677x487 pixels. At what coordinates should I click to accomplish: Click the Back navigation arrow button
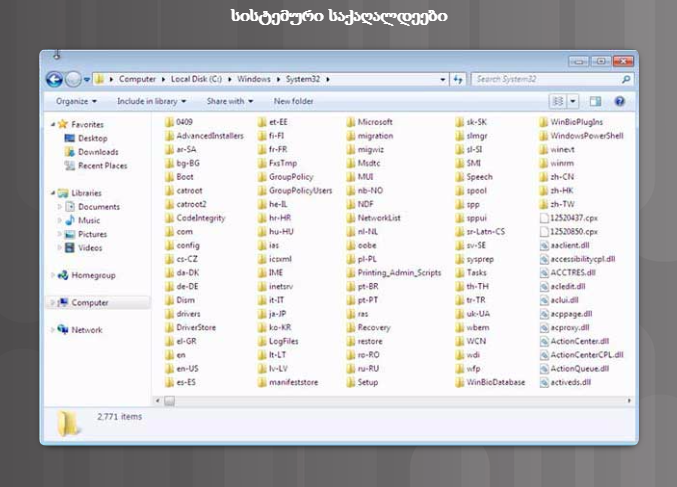click(54, 79)
